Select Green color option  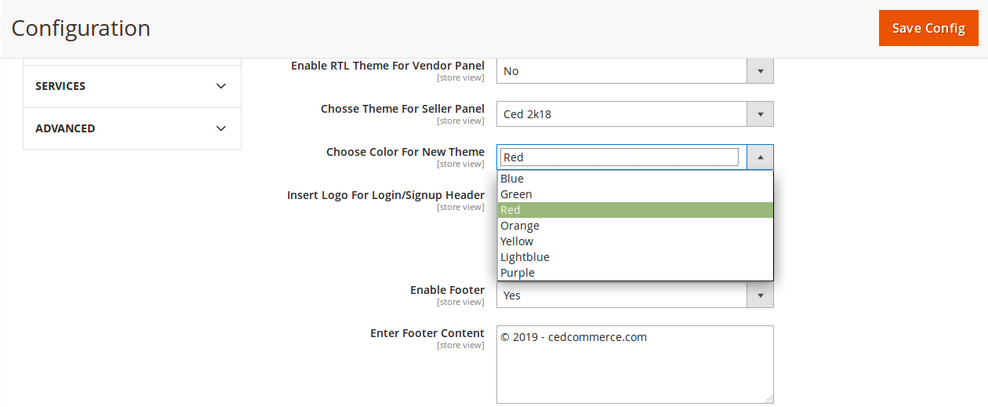516,194
